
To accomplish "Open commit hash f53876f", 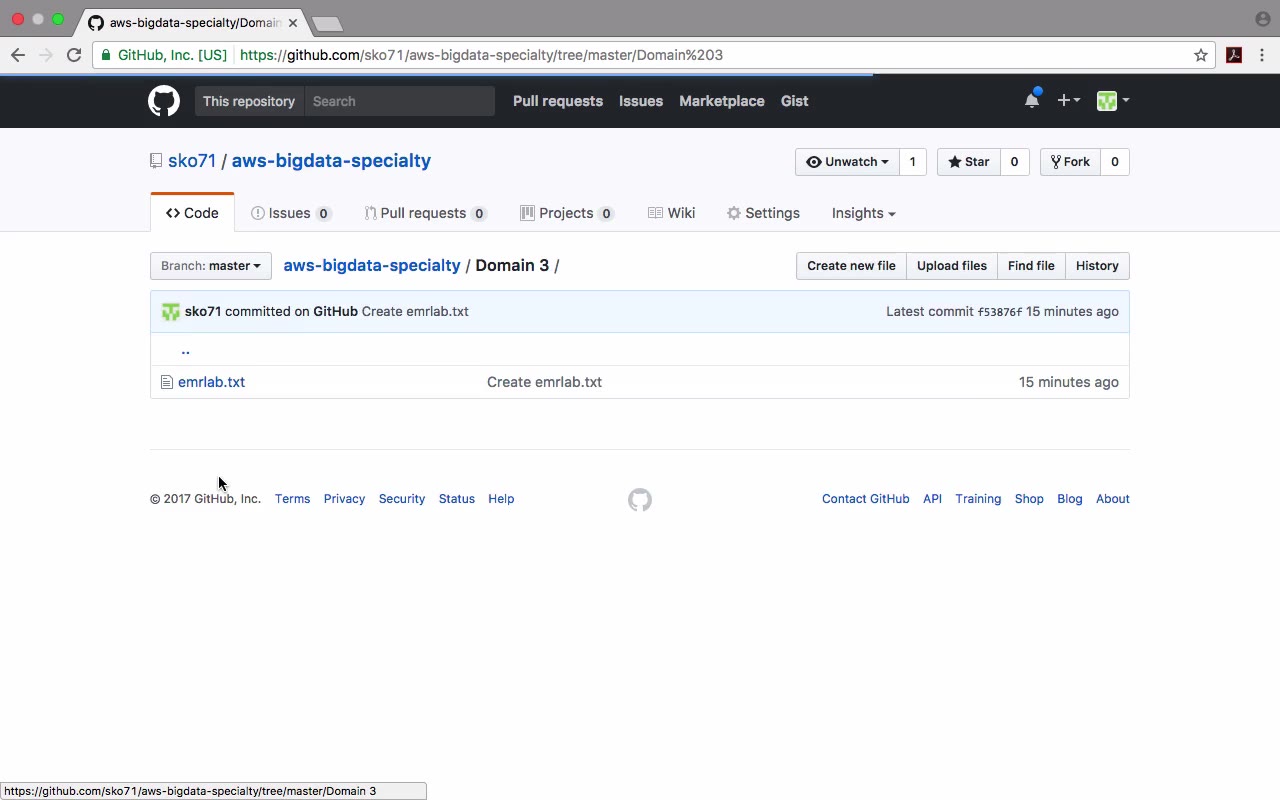I will point(1000,312).
